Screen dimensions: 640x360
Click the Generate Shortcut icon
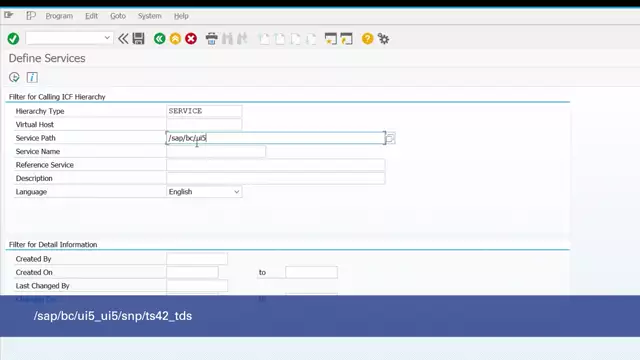tap(346, 39)
